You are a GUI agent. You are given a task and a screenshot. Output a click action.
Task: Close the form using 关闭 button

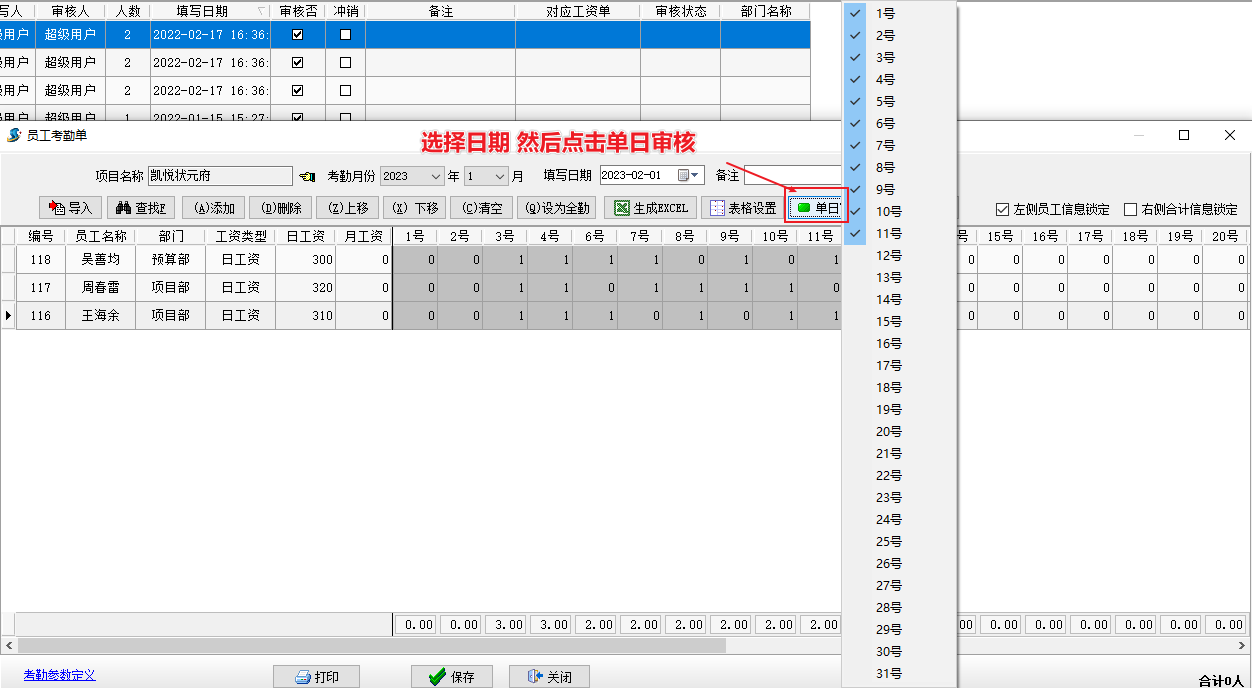click(x=548, y=677)
